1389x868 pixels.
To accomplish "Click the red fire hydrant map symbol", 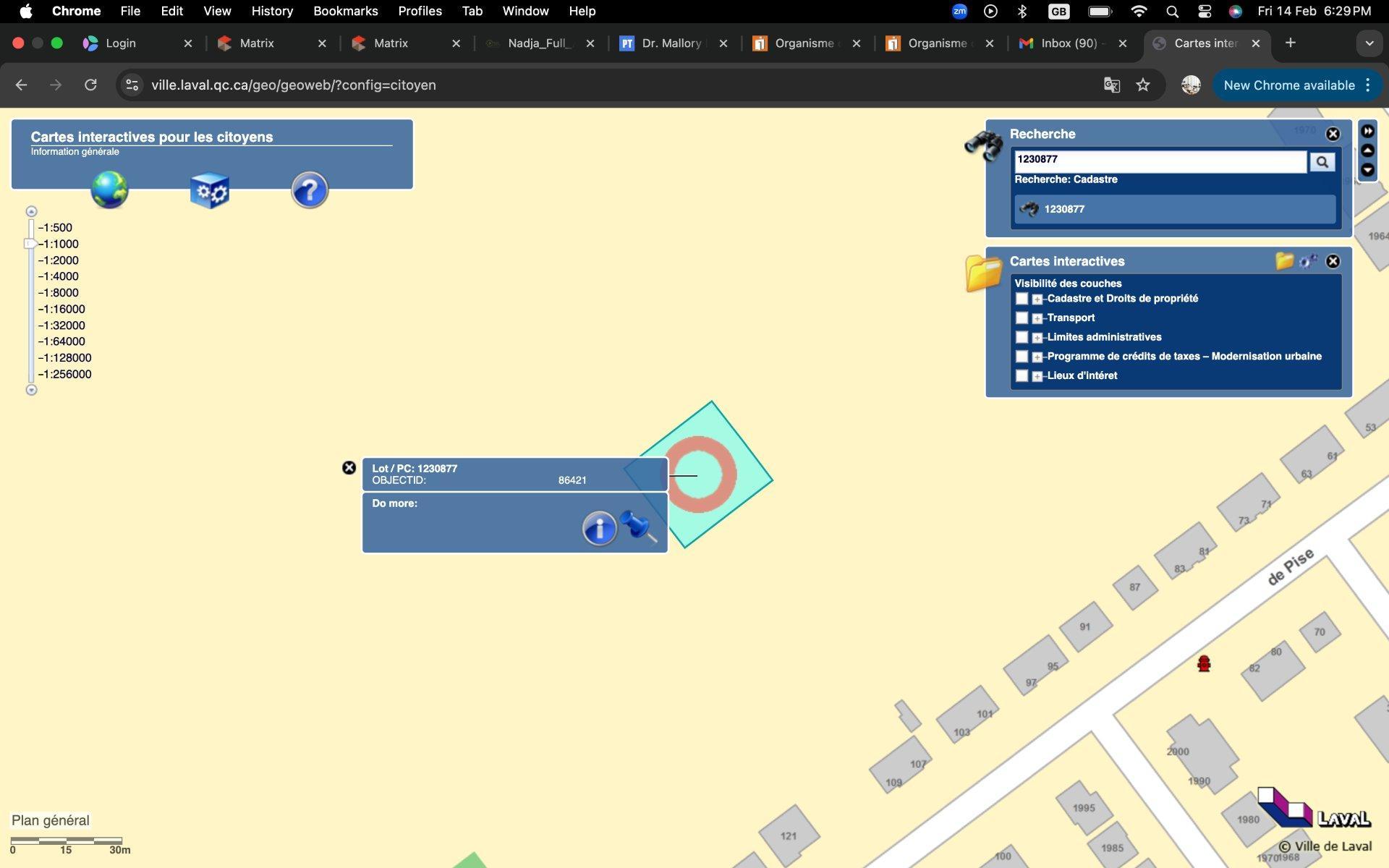I will pos(1204,663).
